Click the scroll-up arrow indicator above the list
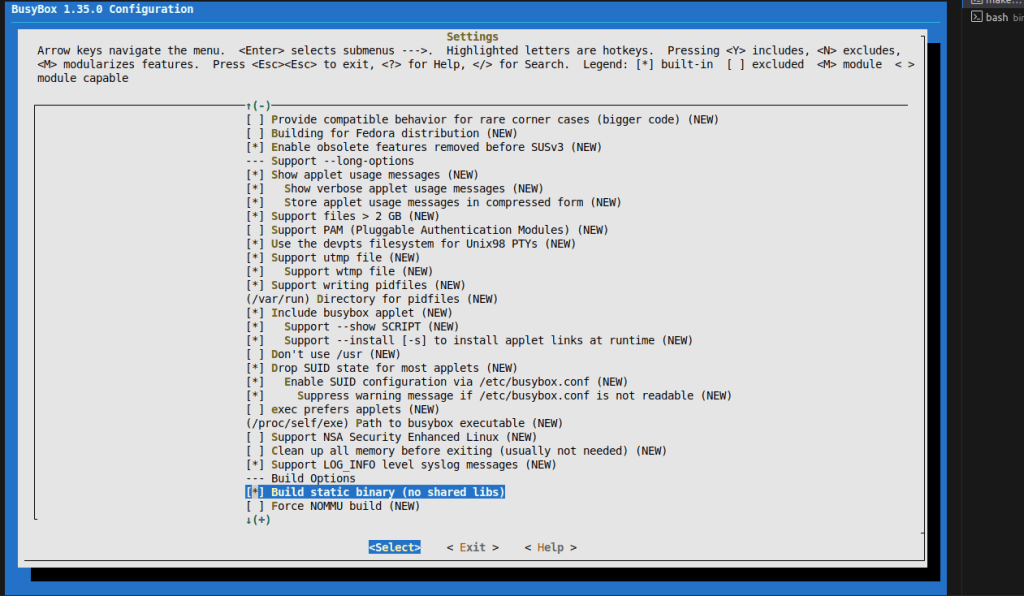1024x596 pixels. click(258, 105)
